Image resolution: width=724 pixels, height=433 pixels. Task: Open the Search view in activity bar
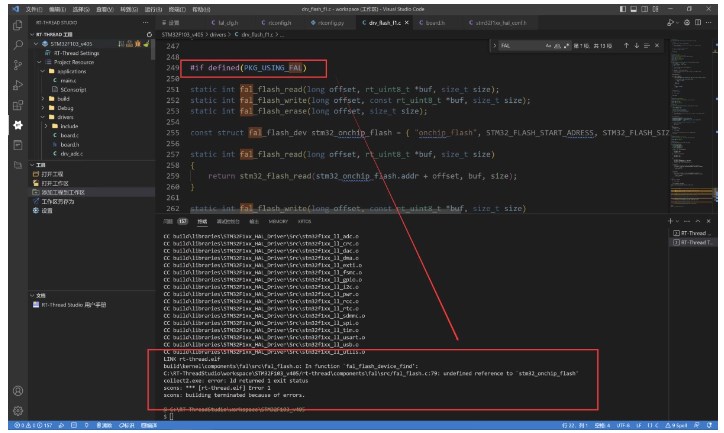tap(17, 45)
